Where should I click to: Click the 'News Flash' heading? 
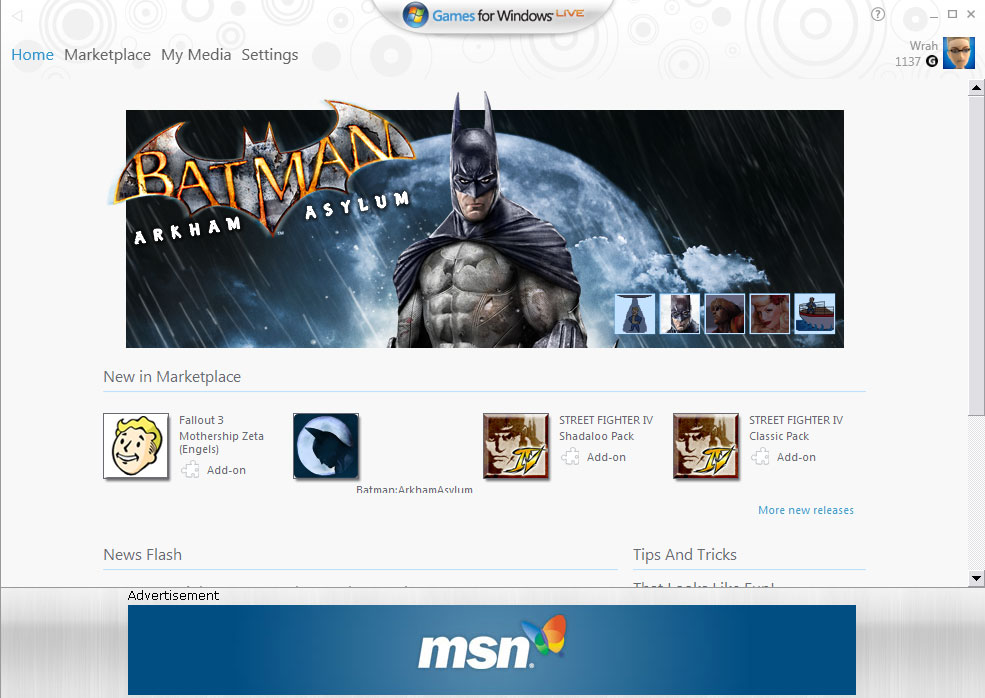pos(143,555)
